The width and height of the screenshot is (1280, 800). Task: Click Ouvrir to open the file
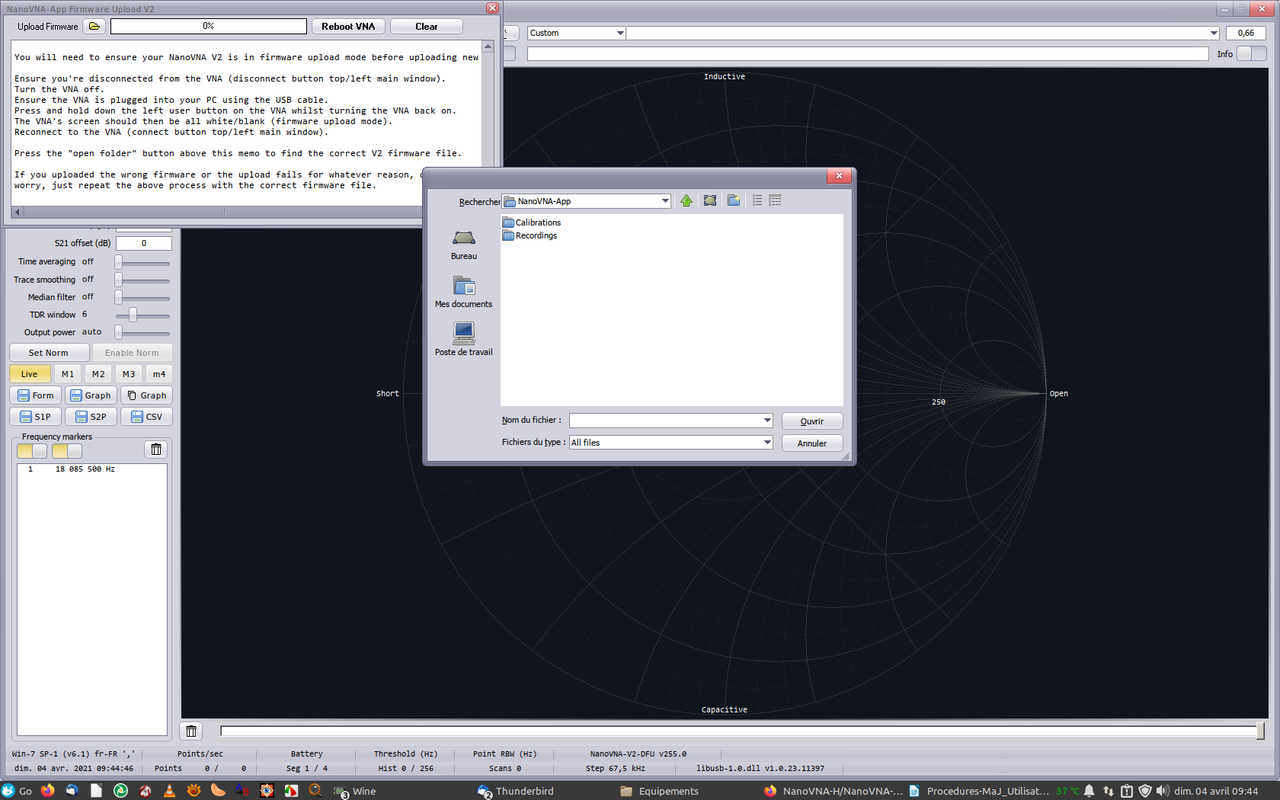click(812, 422)
